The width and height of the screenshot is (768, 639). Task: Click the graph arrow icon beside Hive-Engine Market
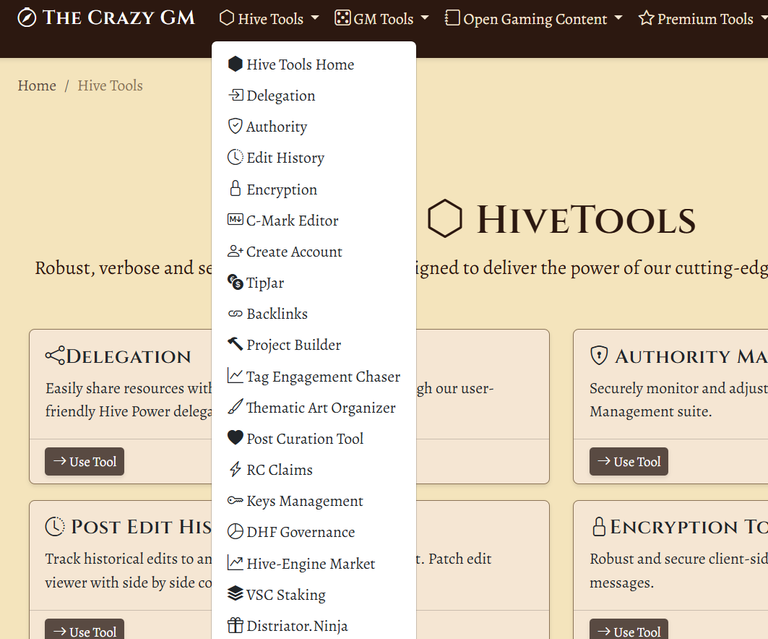(x=235, y=563)
